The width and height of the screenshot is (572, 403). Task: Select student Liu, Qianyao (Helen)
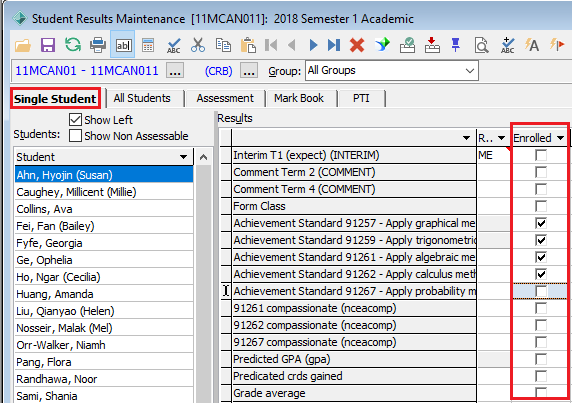click(104, 311)
